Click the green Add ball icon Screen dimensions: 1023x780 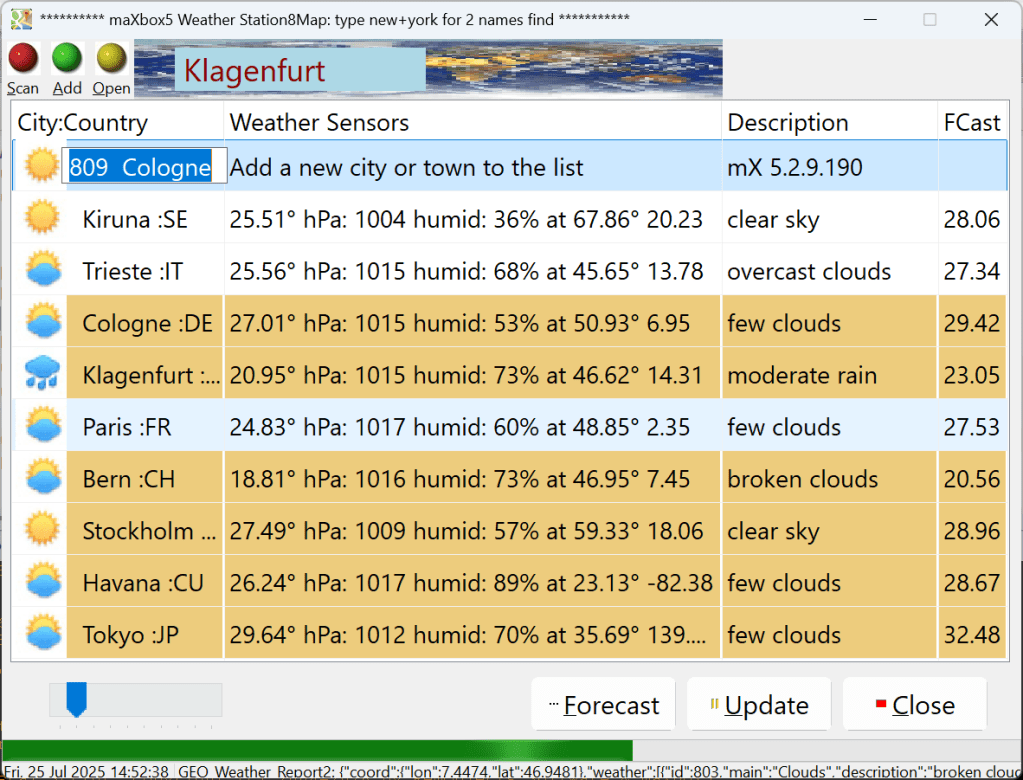(67, 58)
